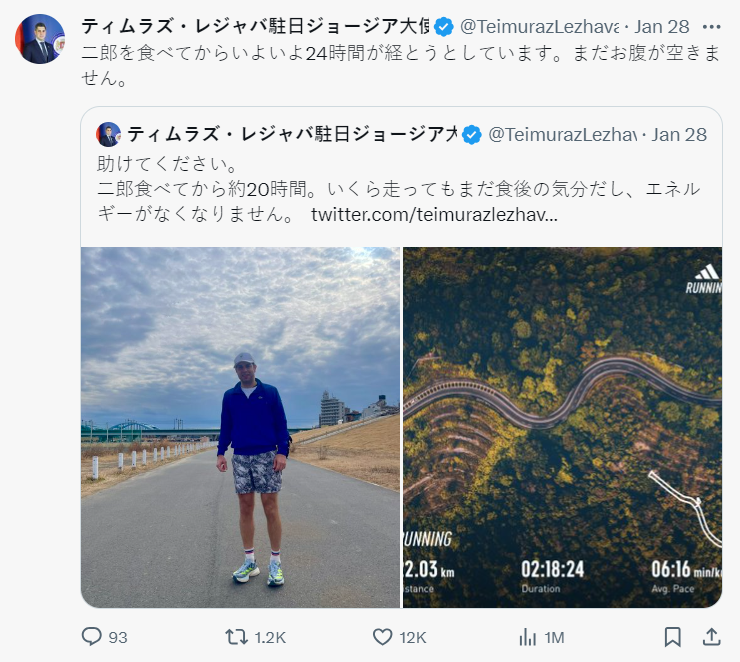Viewport: 740px width, 662px height.
Task: Open the Jan 28 timestamp of main tweet
Action: (x=660, y=27)
